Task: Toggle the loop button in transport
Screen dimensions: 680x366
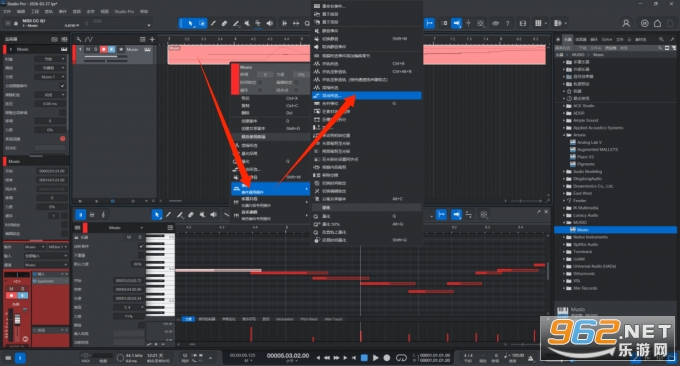Action: (x=402, y=358)
